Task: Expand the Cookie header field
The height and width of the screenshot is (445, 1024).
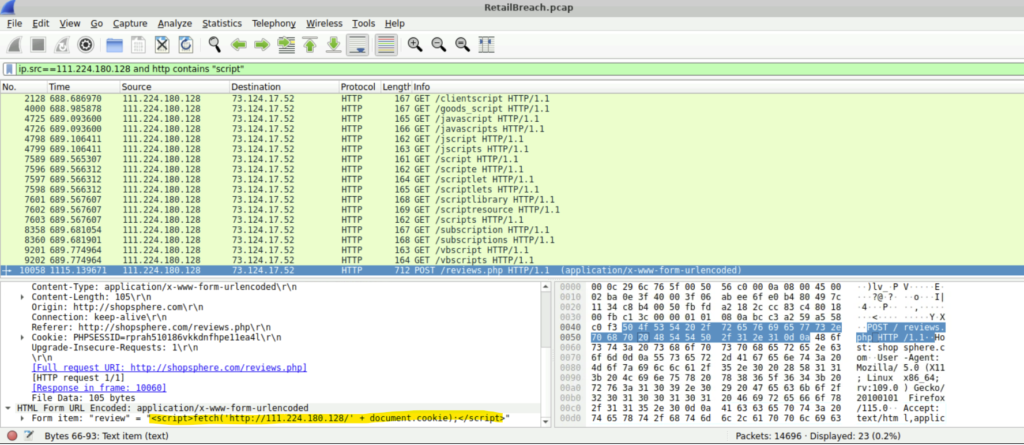Action: pyautogui.click(x=23, y=338)
